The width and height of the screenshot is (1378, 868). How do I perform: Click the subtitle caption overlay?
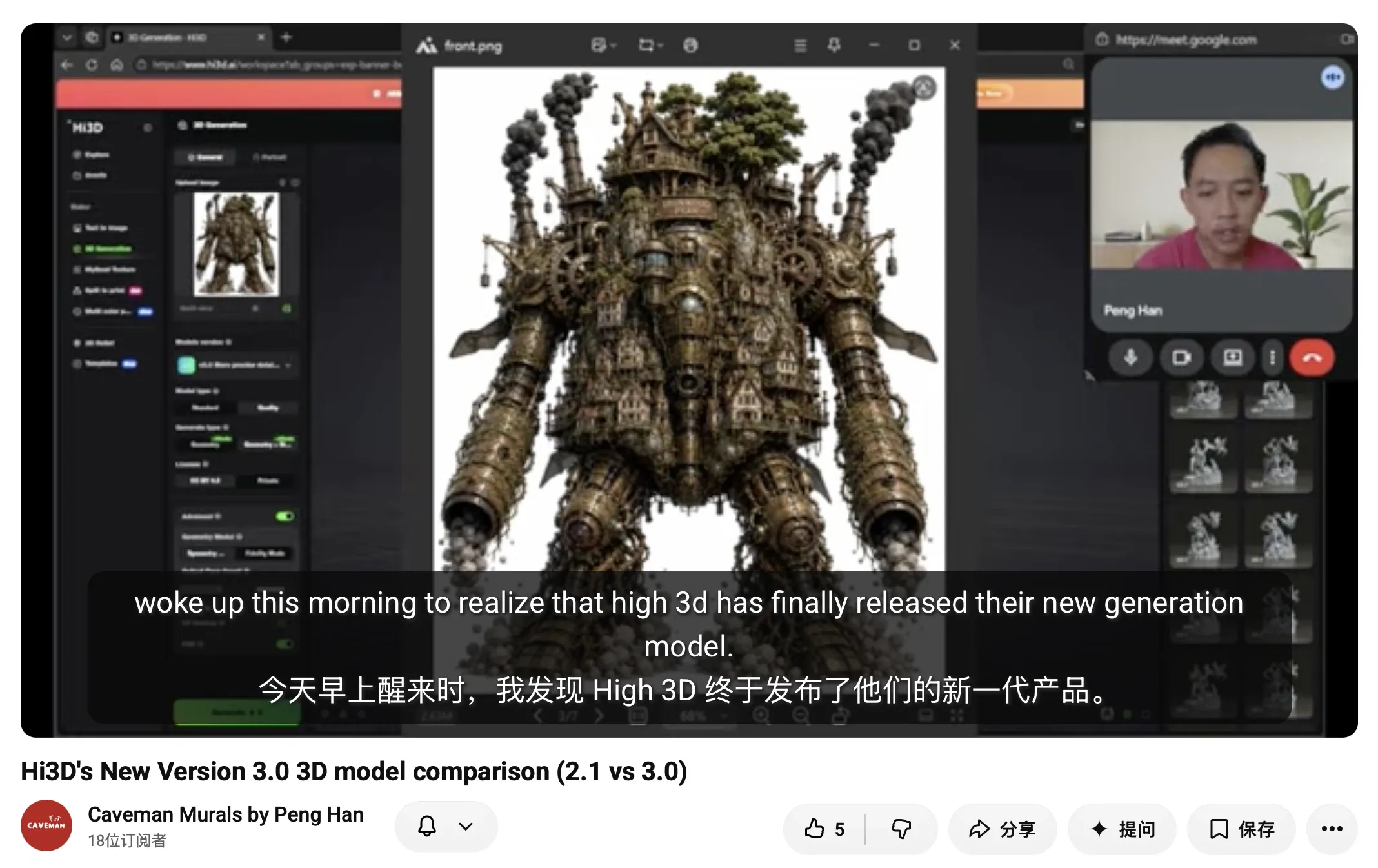point(689,647)
